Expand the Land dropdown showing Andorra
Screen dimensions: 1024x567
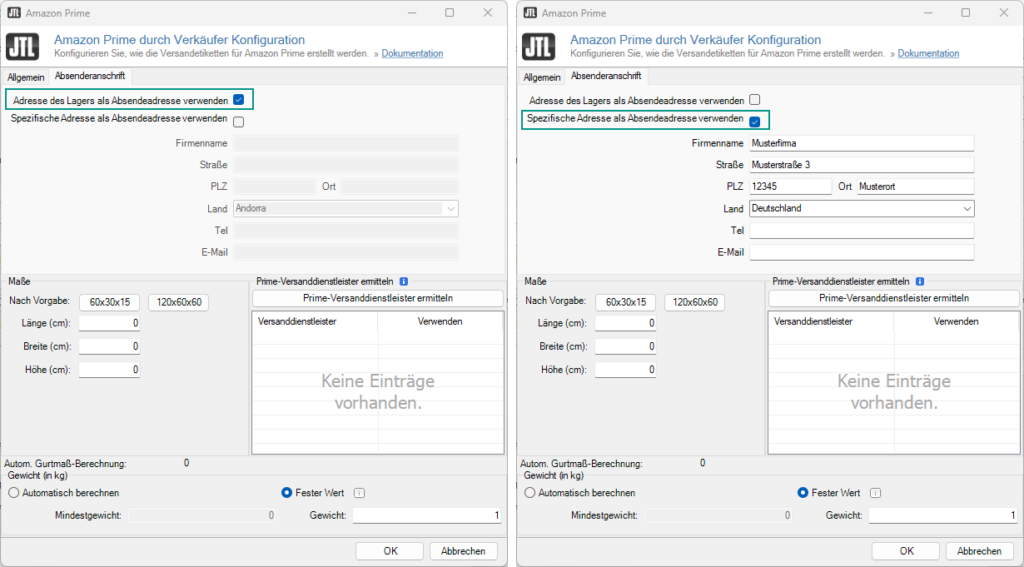tap(345, 209)
